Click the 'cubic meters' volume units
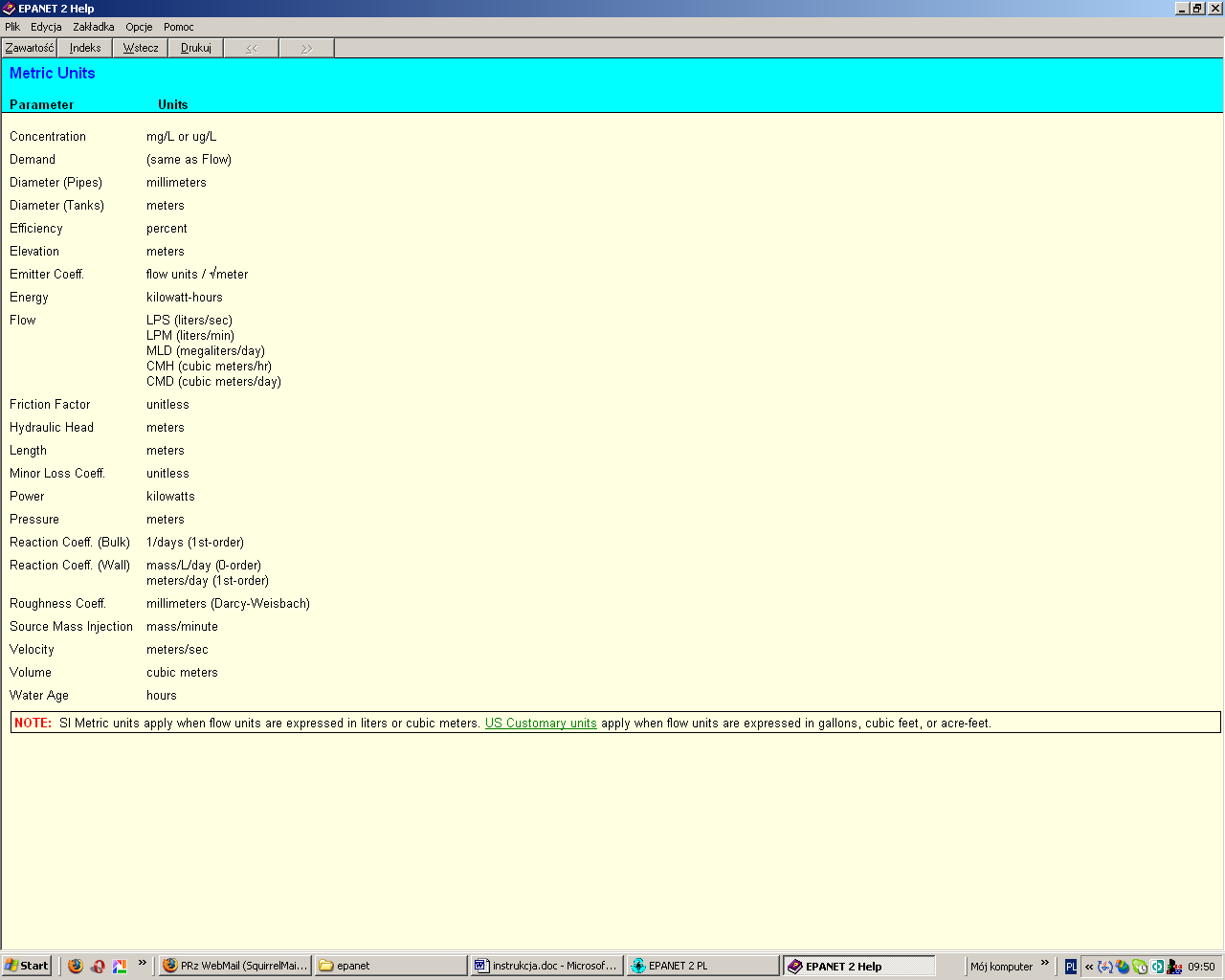This screenshot has width=1225, height=980. 182,673
